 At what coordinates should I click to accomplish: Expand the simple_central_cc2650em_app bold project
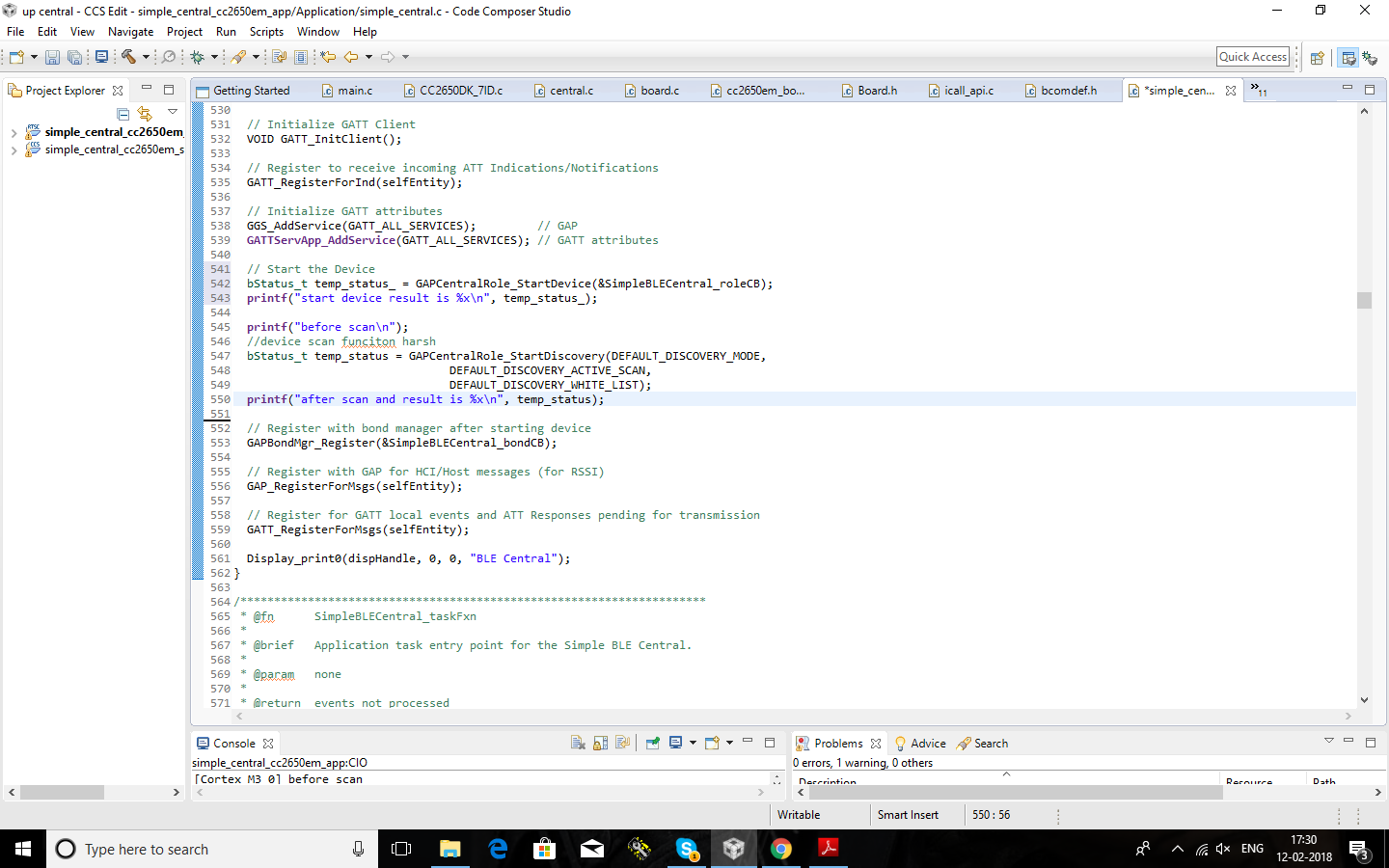coord(13,132)
